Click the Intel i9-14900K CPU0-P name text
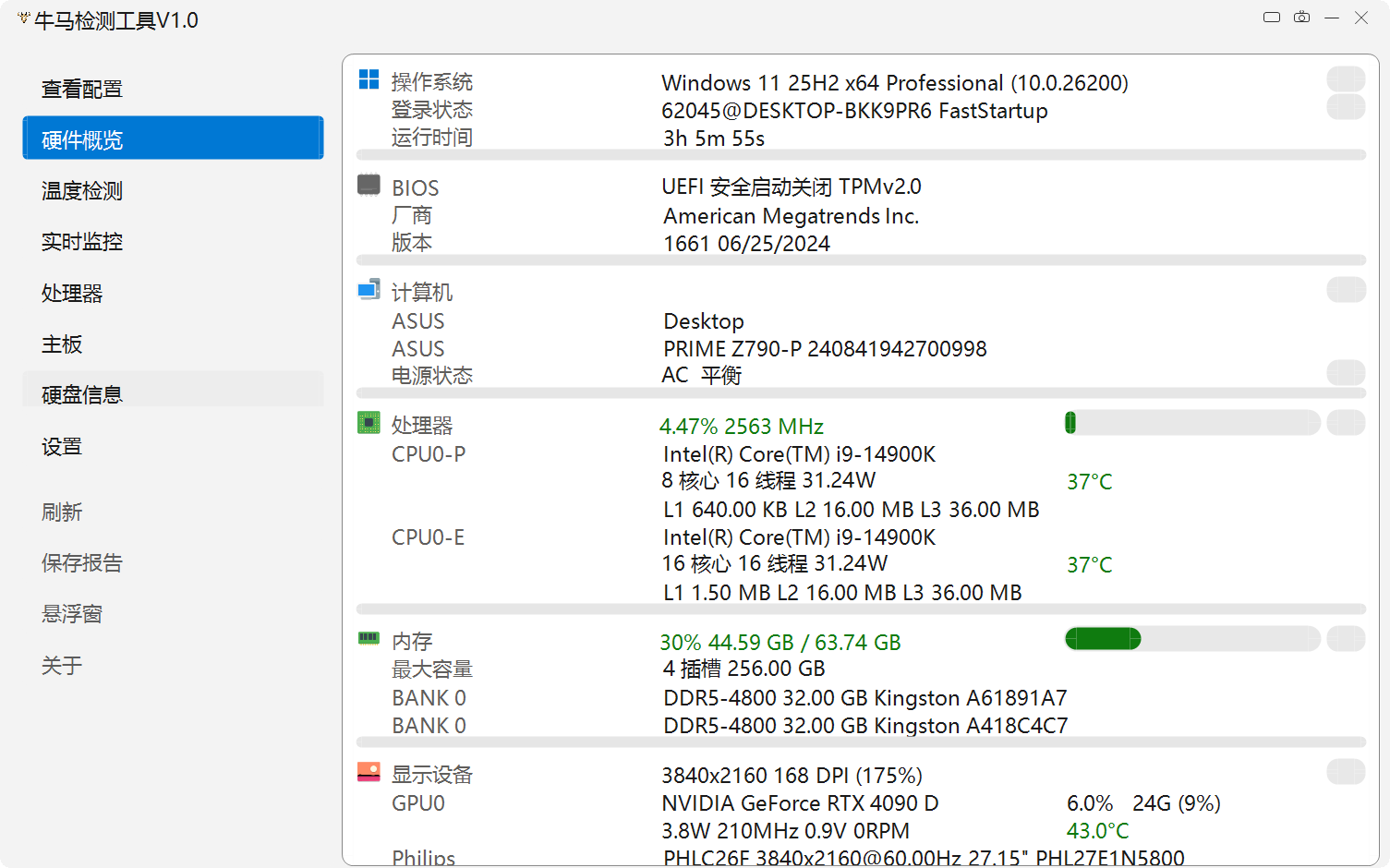Image resolution: width=1390 pixels, height=868 pixels. (799, 454)
